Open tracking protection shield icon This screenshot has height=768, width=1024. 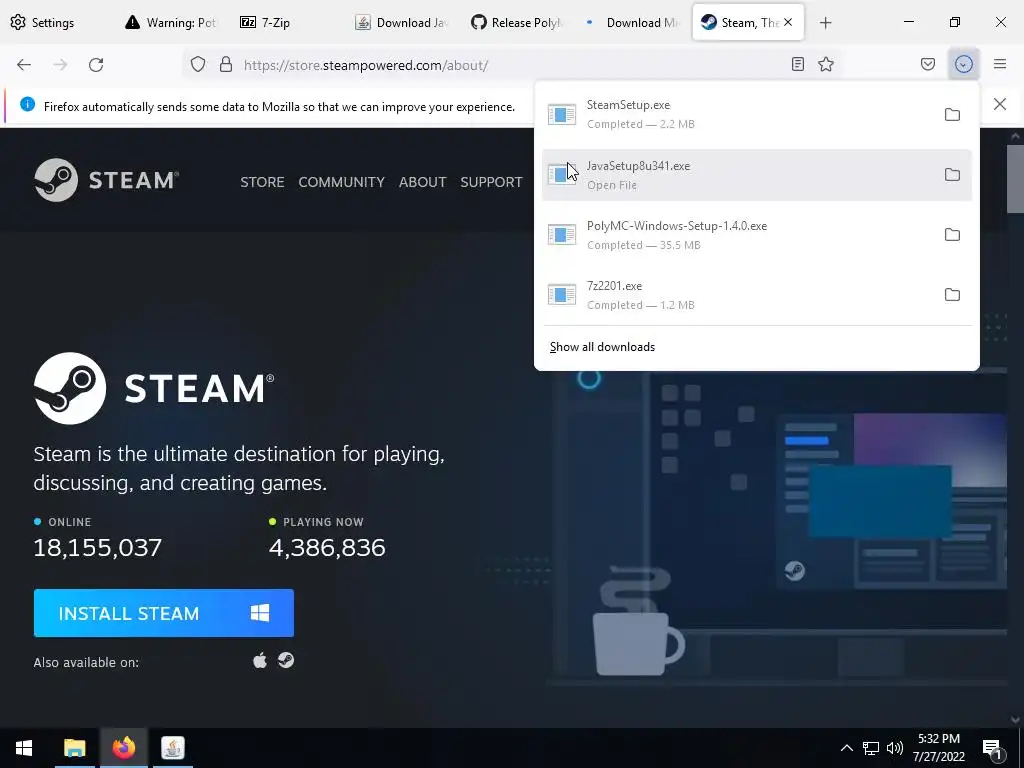pyautogui.click(x=198, y=65)
